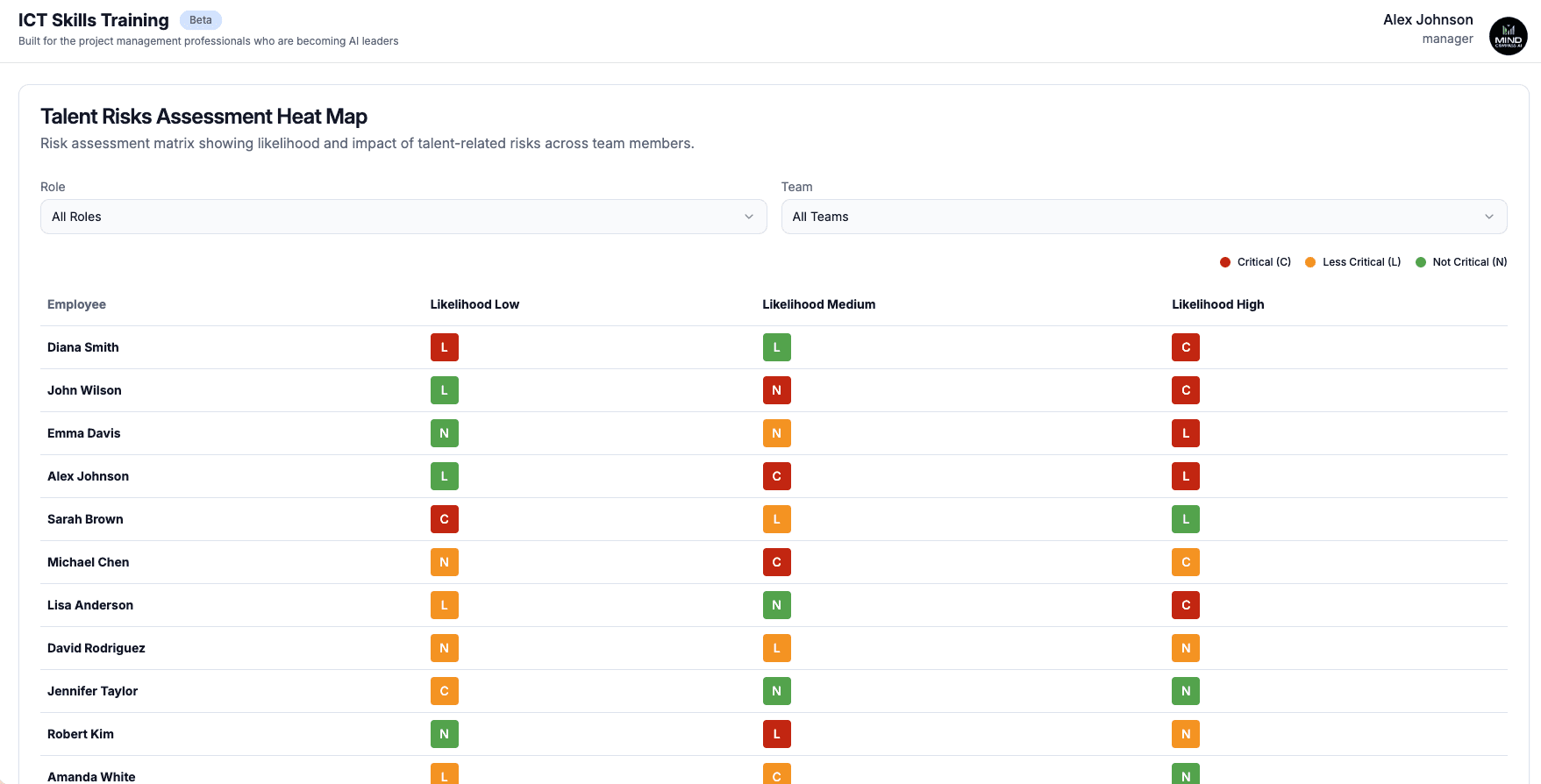Viewport: 1541px width, 784px height.
Task: Click Sarah Brown's Likelihood Low badge
Action: (445, 519)
